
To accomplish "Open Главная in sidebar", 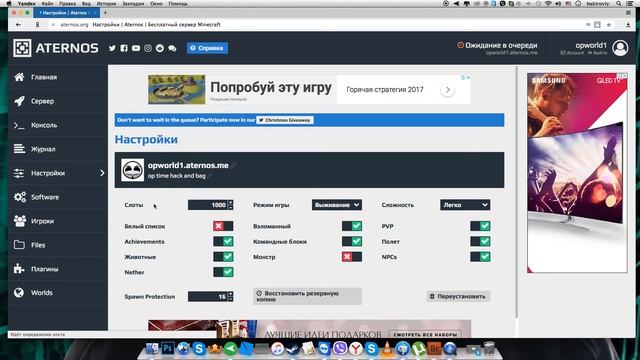I will click(58, 77).
